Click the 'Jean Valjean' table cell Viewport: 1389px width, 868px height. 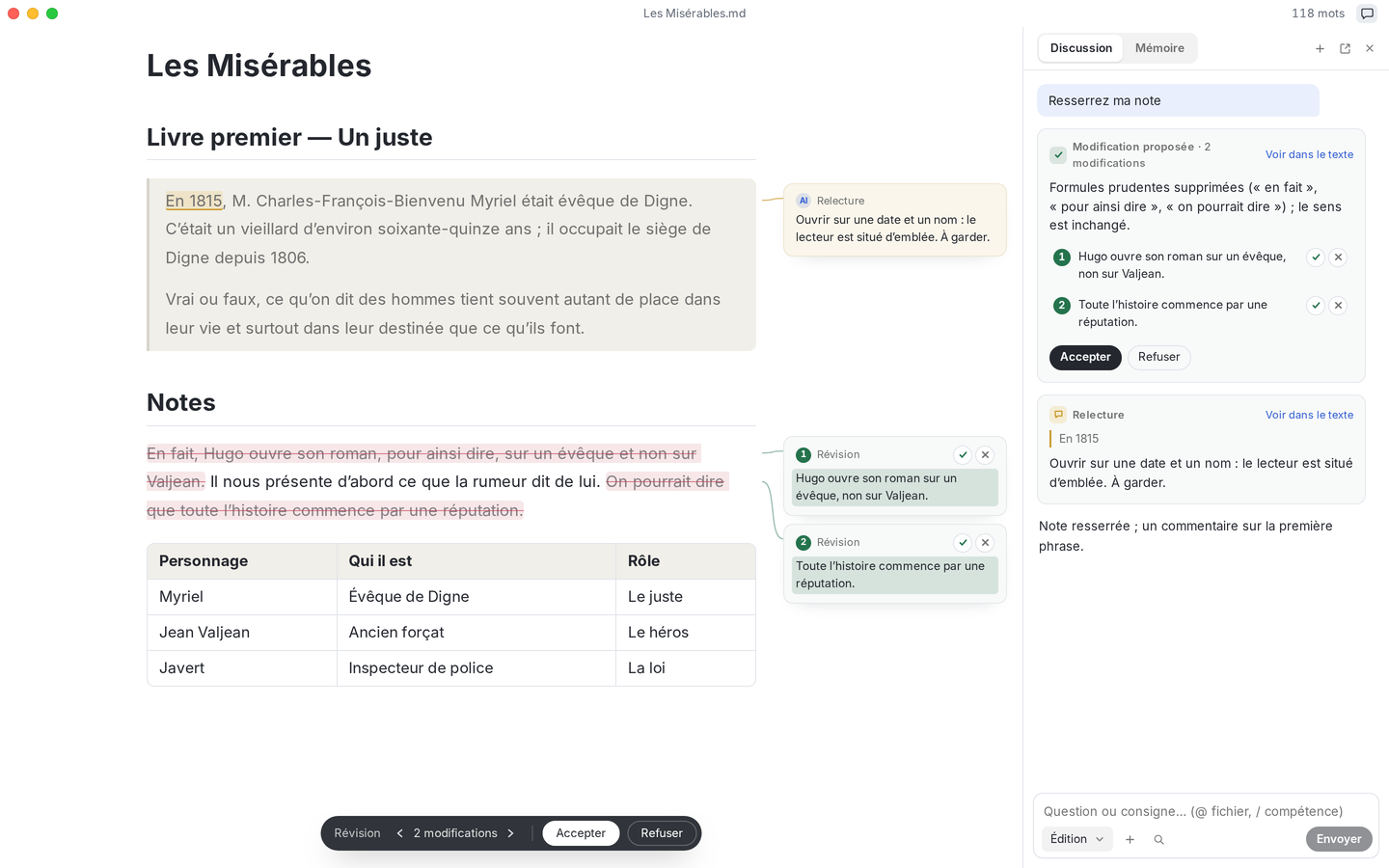tap(242, 633)
